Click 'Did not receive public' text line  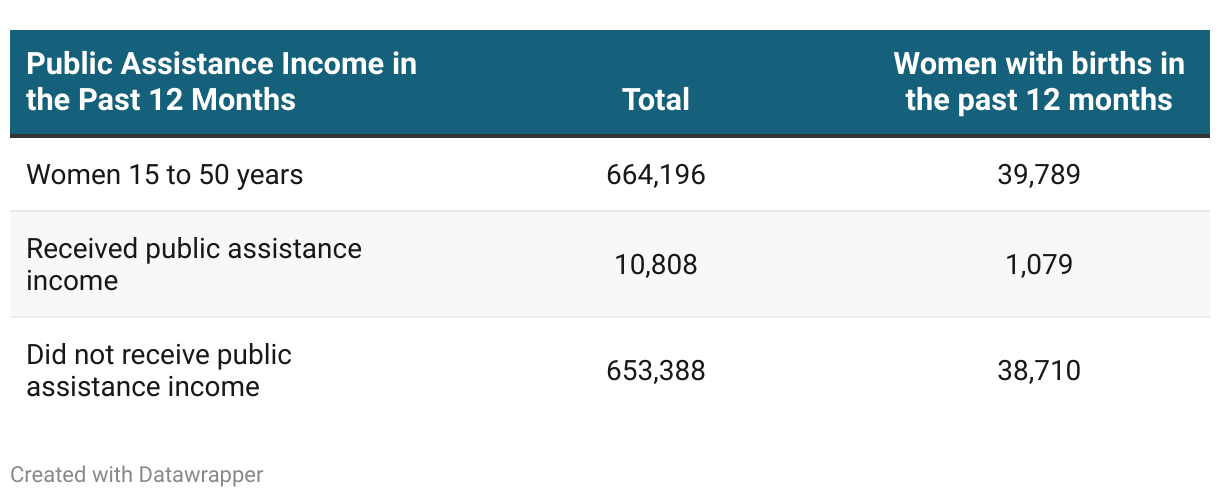coord(159,355)
